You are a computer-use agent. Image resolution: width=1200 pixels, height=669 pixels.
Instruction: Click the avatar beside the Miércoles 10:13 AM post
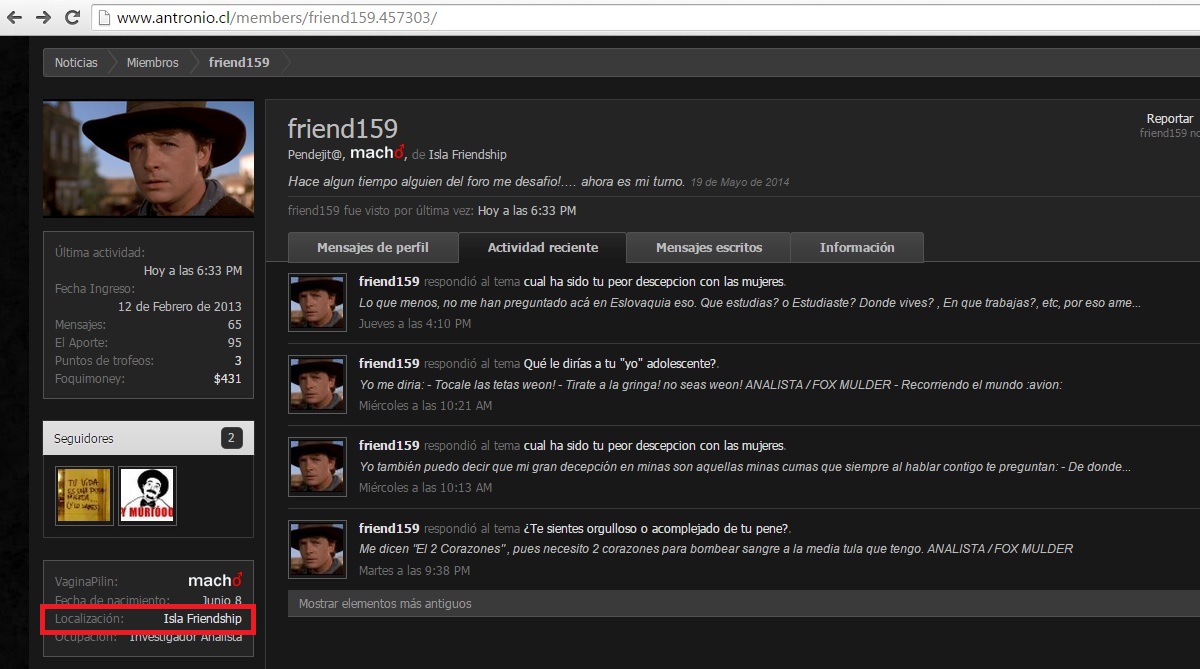(317, 466)
